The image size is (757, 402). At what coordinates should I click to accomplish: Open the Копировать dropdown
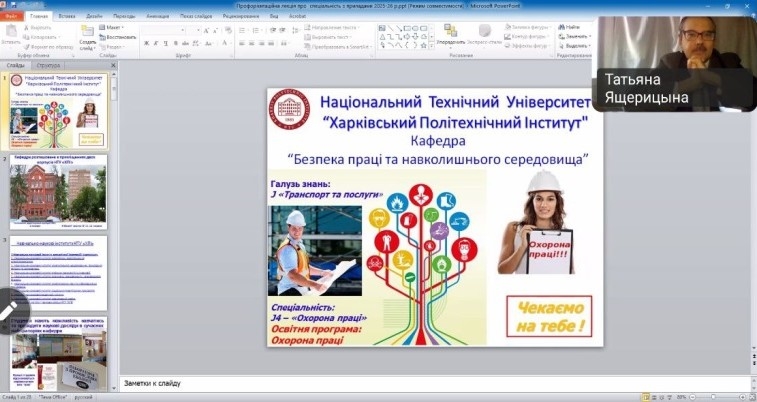pos(42,37)
